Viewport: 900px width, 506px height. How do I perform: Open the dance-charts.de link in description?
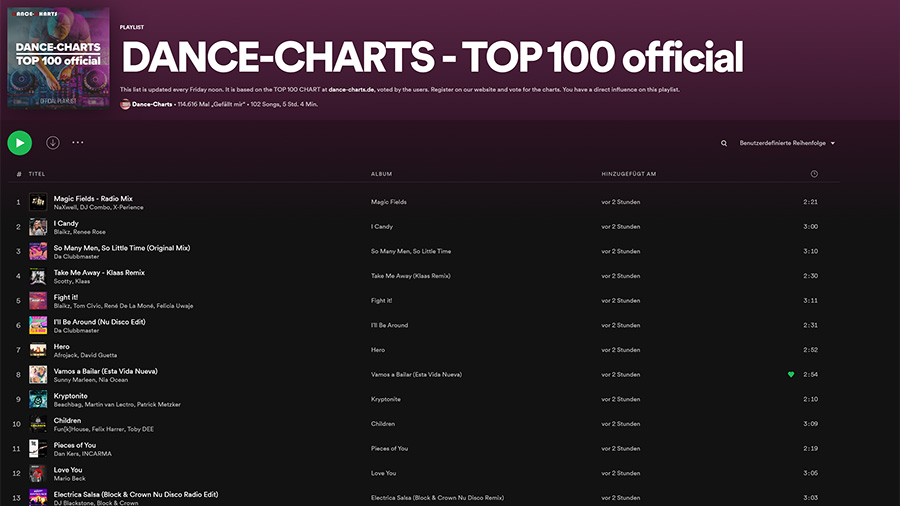(x=351, y=89)
